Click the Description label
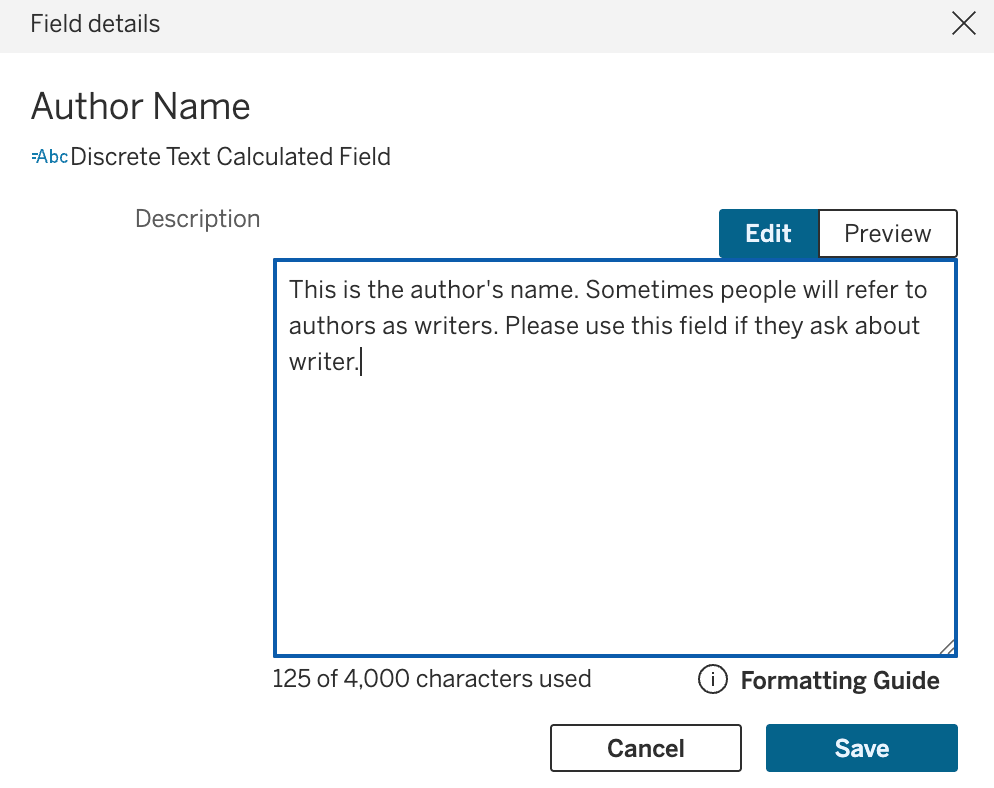Image resolution: width=994 pixels, height=788 pixels. (198, 219)
